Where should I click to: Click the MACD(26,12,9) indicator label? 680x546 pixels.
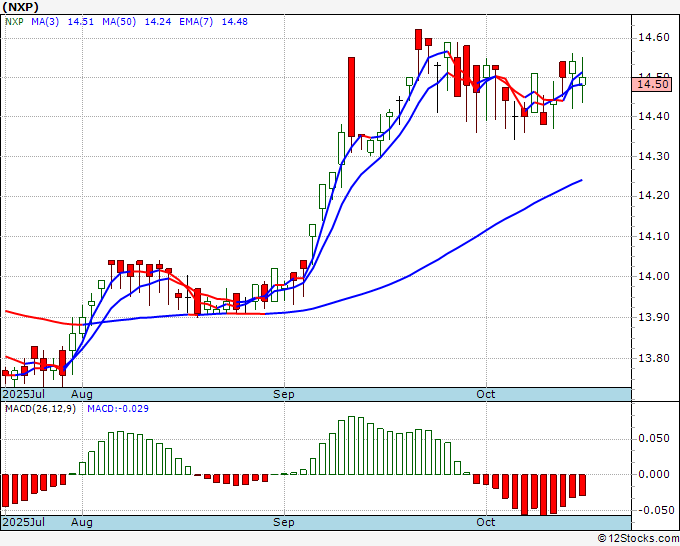40,409
